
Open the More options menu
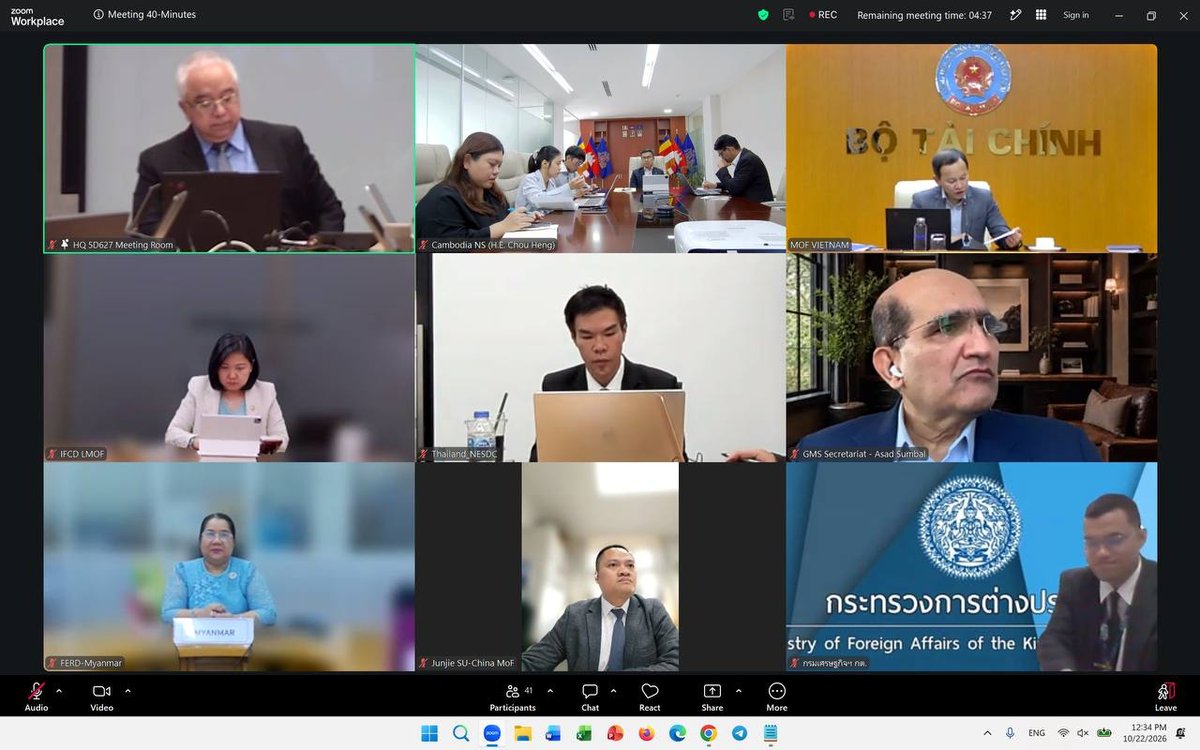coord(777,697)
